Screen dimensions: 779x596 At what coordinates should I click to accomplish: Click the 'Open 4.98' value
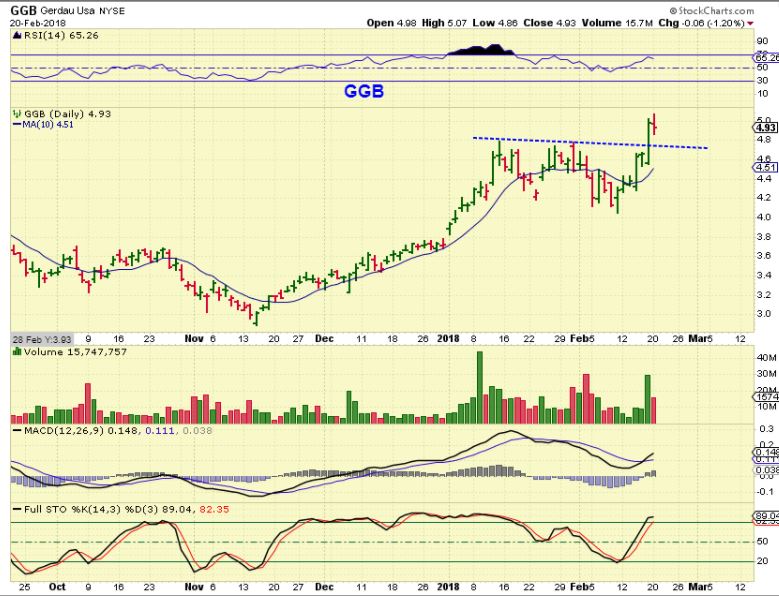[x=391, y=23]
